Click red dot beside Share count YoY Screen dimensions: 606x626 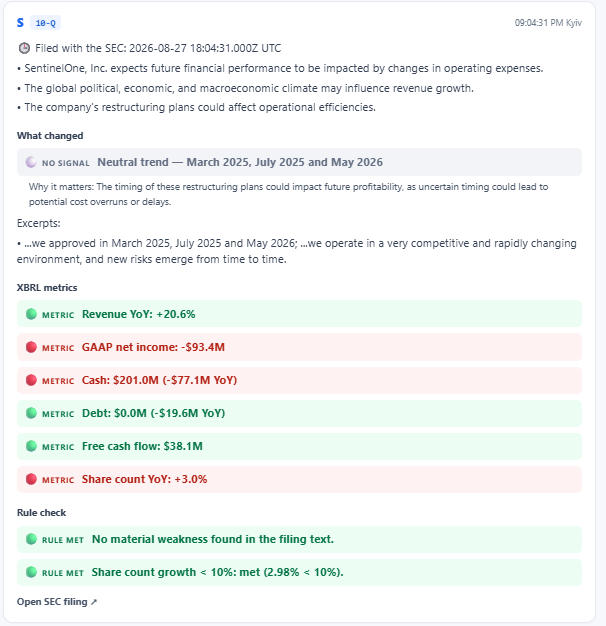tap(31, 479)
